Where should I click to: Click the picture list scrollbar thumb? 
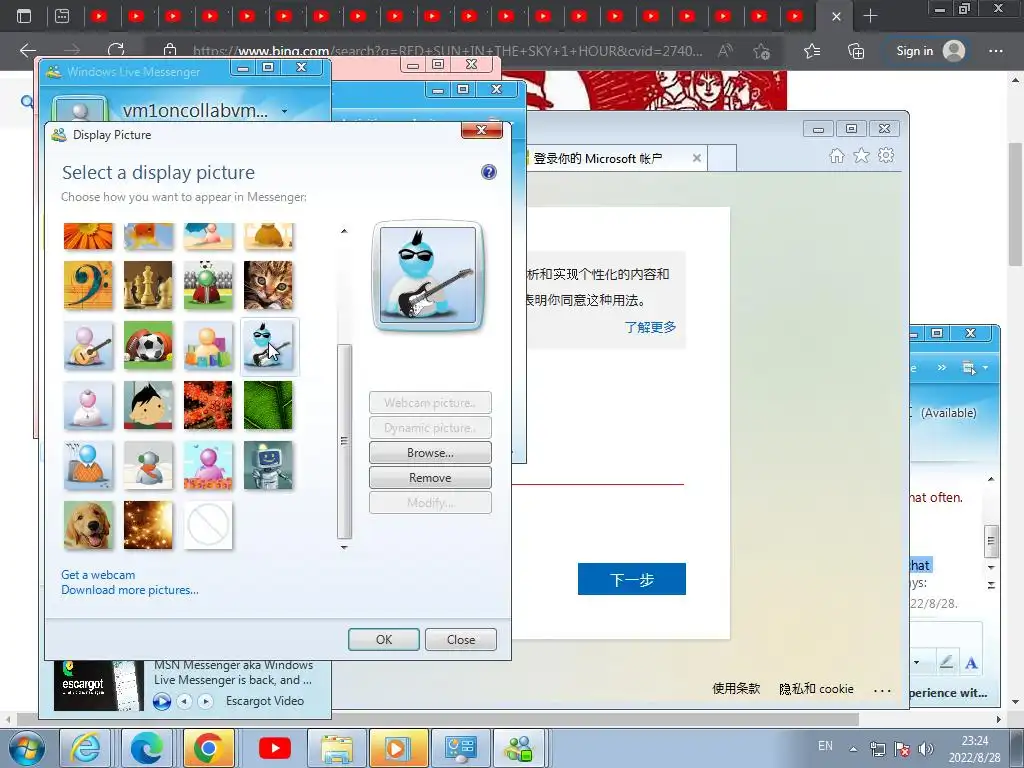[x=344, y=441]
